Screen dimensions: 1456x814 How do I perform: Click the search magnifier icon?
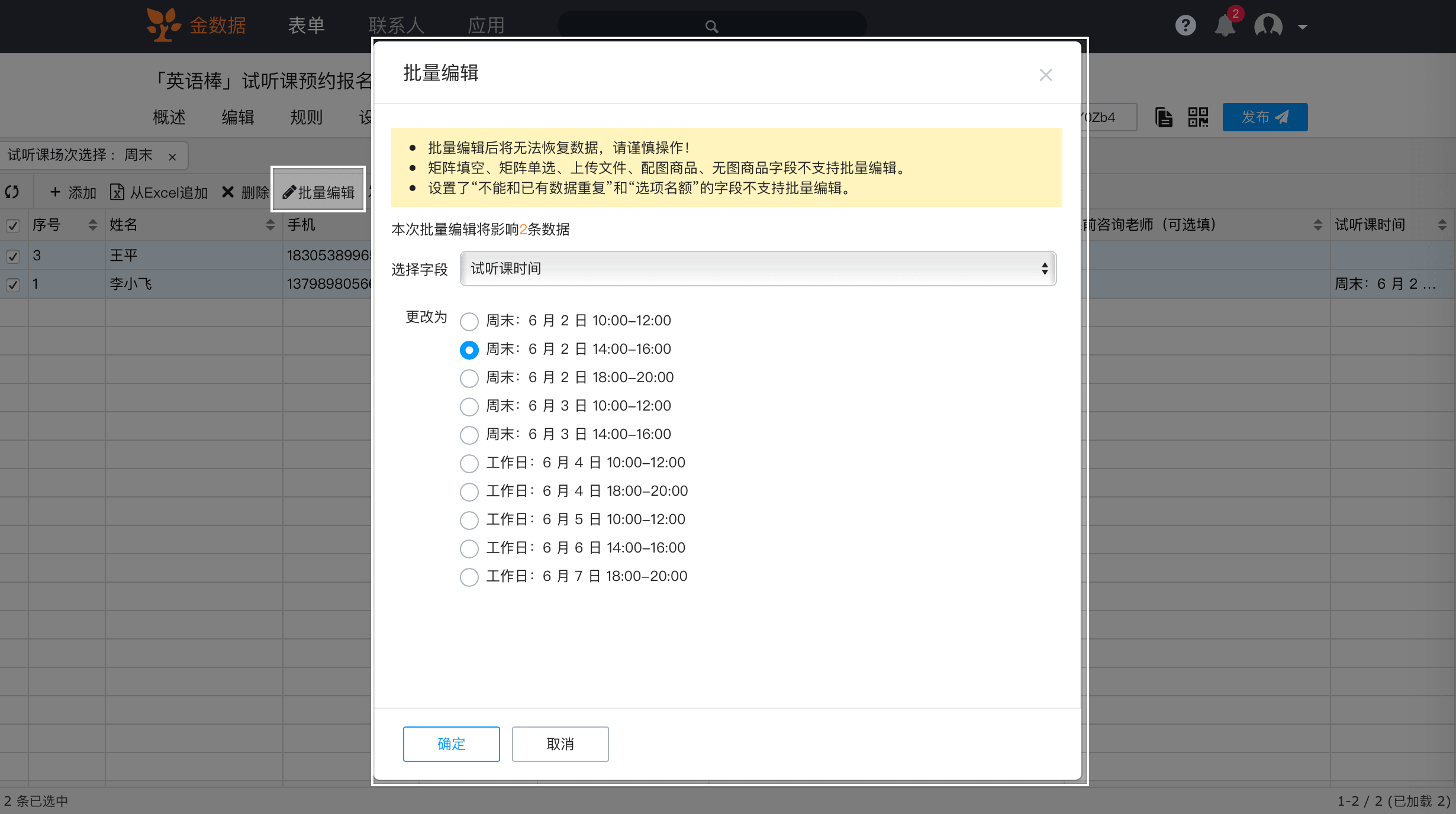711,26
